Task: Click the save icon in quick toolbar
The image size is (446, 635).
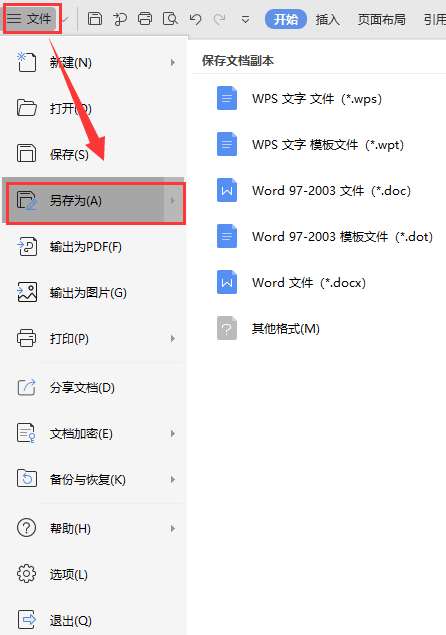Action: 95,19
